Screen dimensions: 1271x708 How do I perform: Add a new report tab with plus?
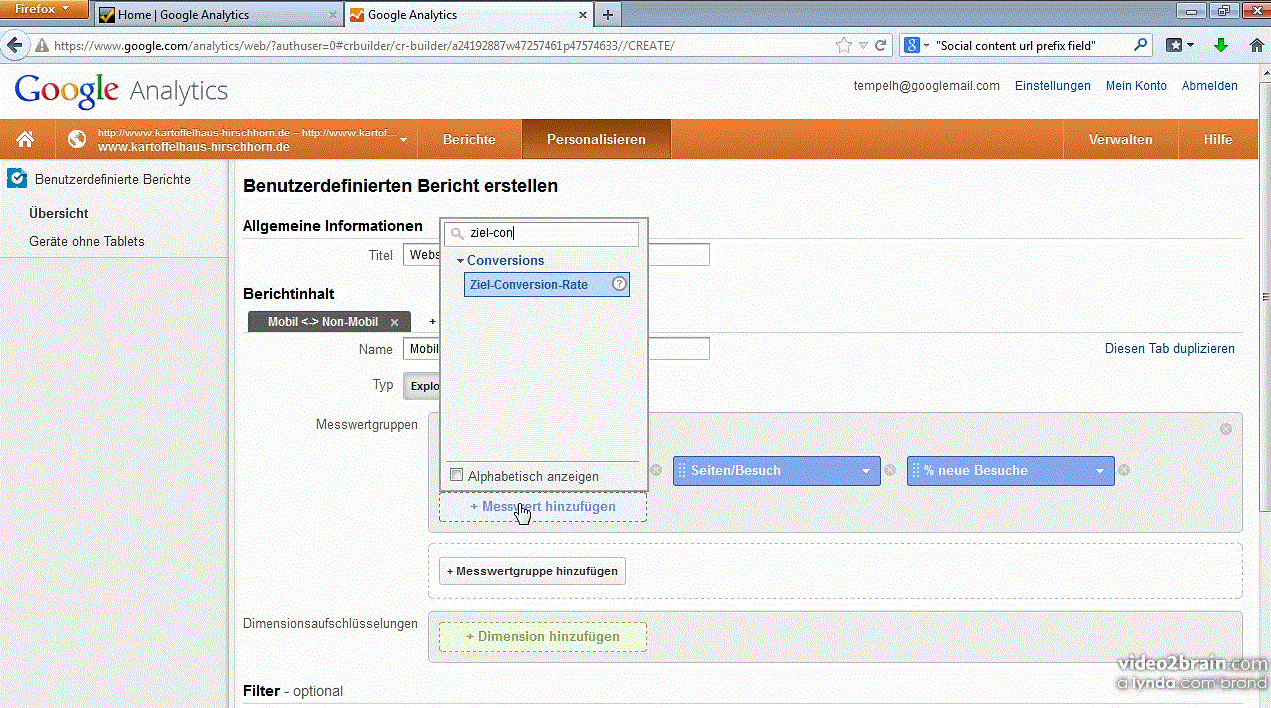click(433, 322)
